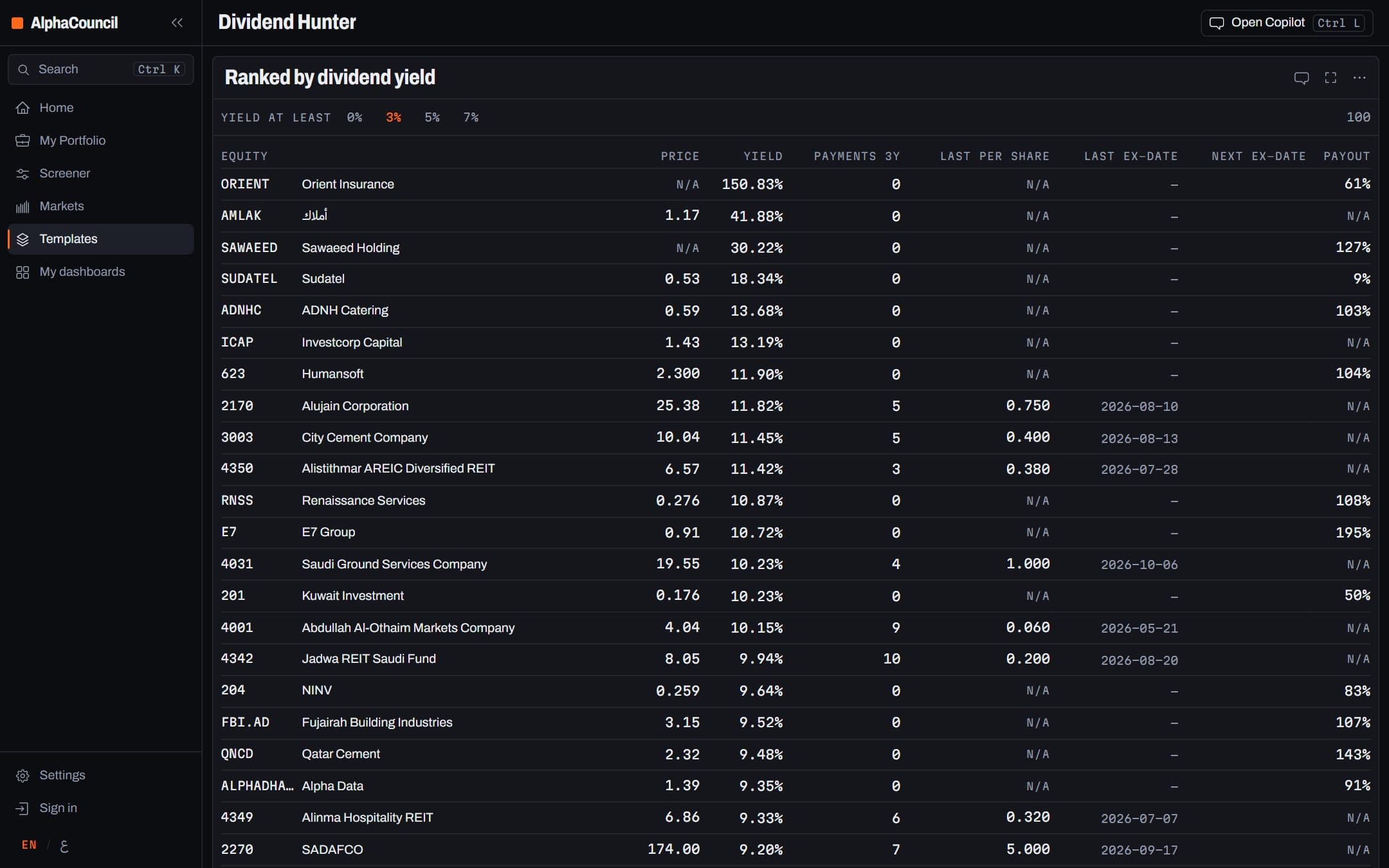Screen dimensions: 1389x868
Task: Click the My dashboards grid icon
Action: pos(23,272)
